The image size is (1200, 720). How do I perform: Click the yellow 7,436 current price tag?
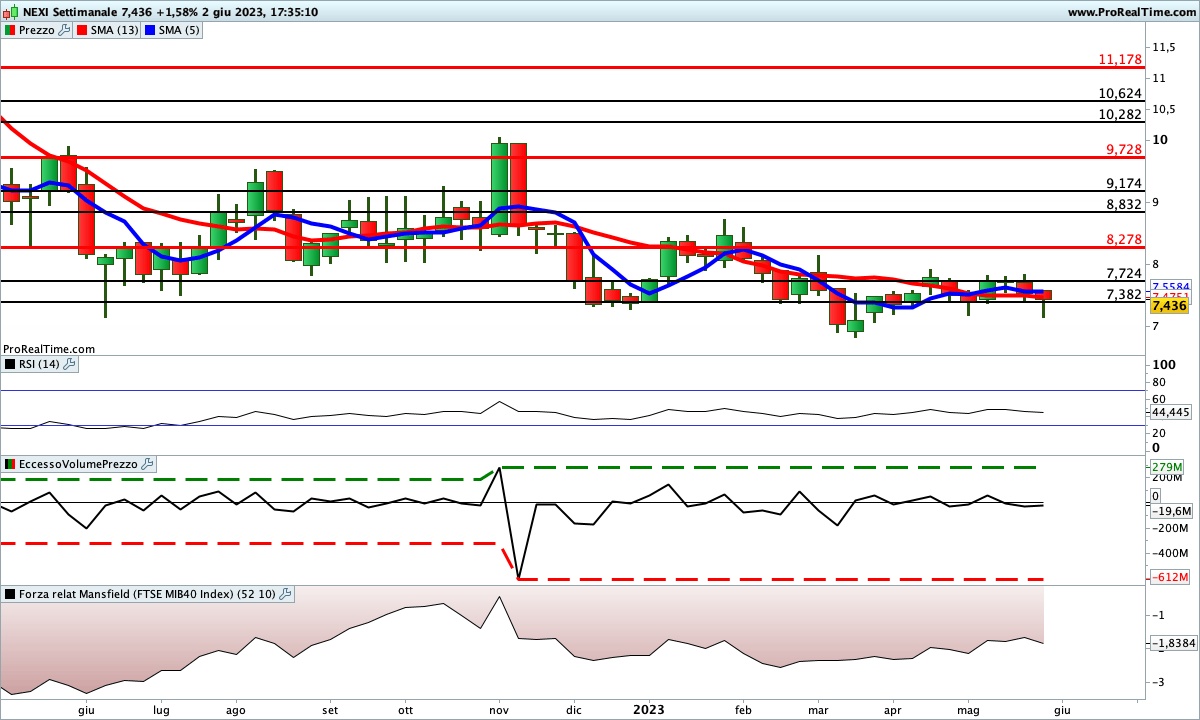[1169, 306]
